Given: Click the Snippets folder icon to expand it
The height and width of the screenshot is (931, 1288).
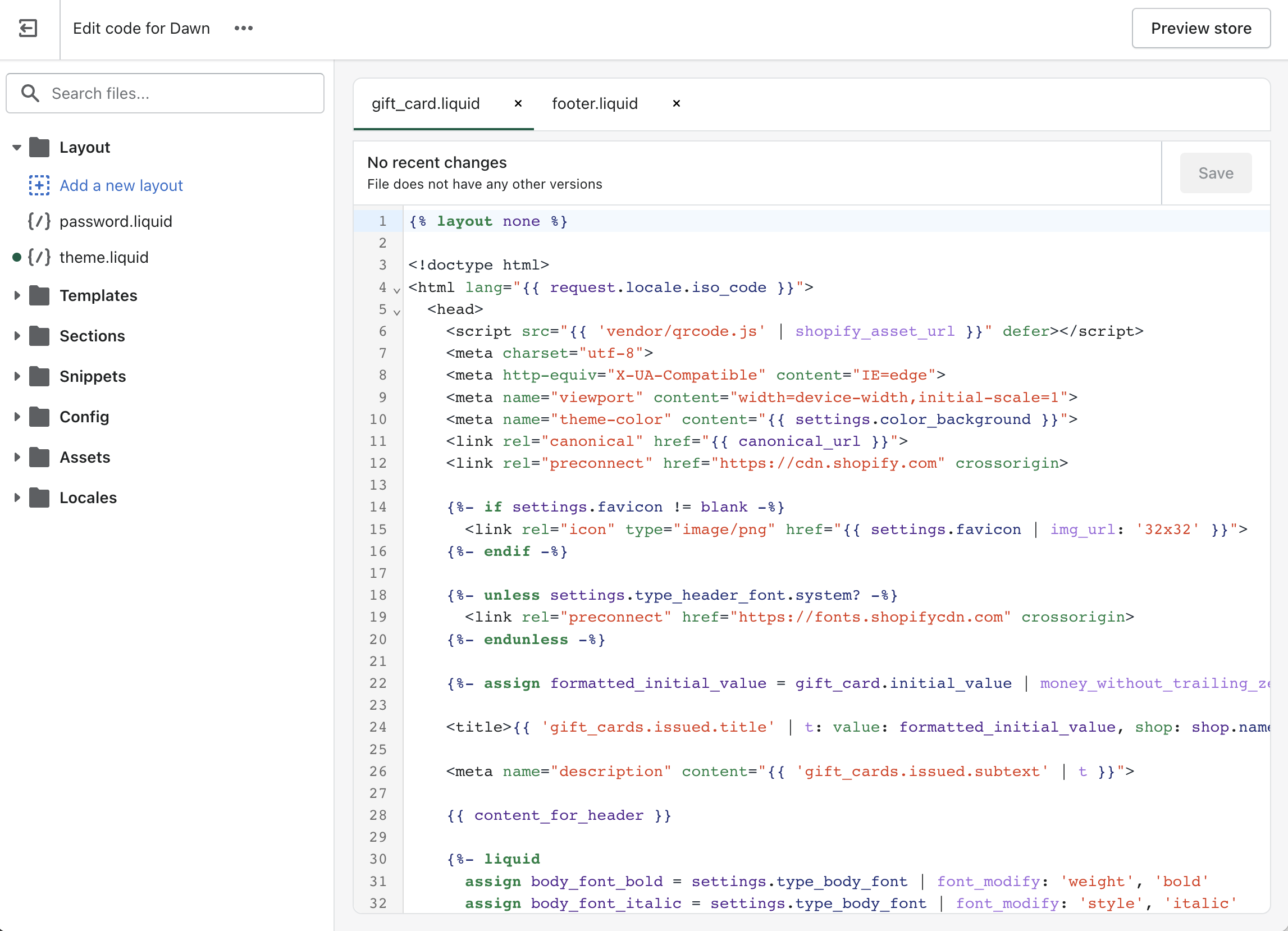Looking at the screenshot, I should click(x=40, y=376).
